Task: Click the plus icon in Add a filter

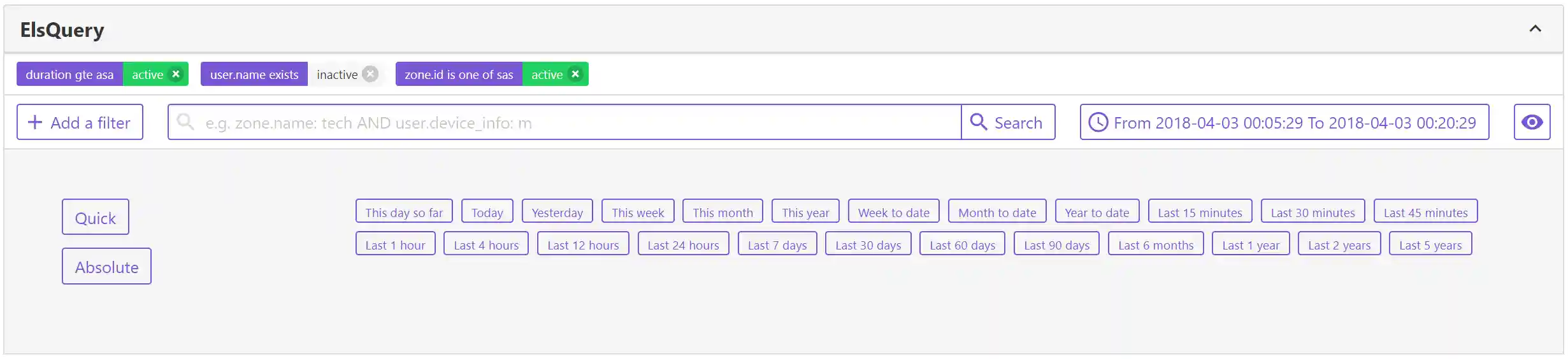Action: pyautogui.click(x=35, y=122)
